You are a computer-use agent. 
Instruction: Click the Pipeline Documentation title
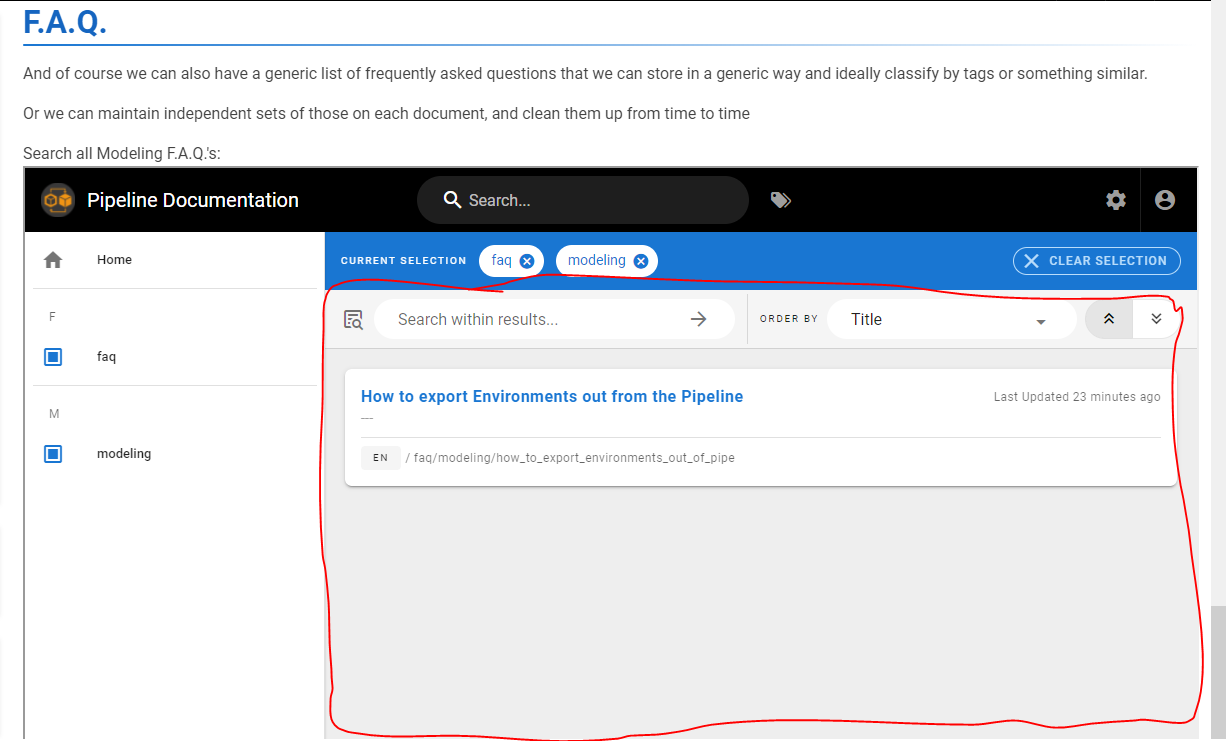193,200
